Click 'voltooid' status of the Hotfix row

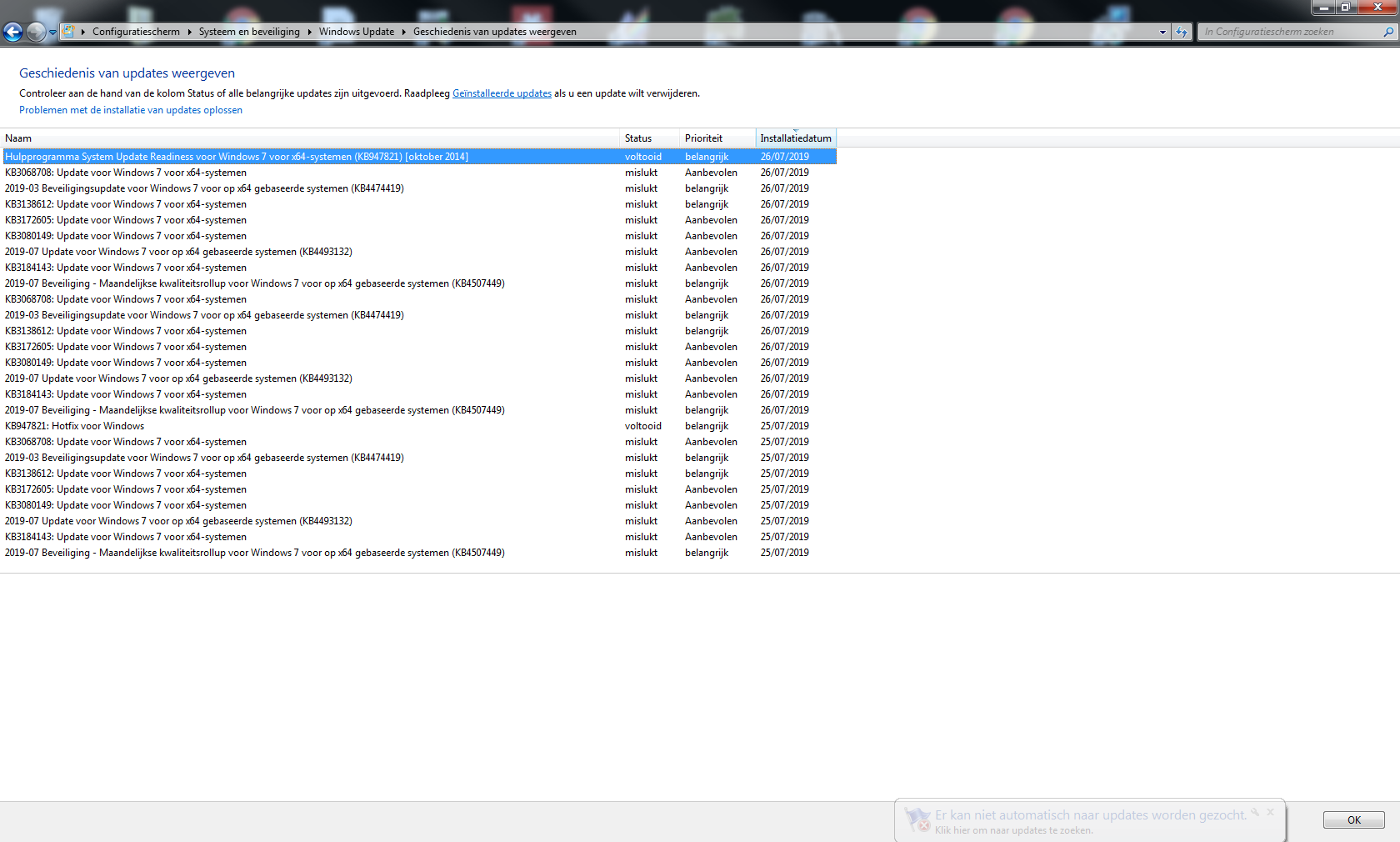click(x=643, y=426)
